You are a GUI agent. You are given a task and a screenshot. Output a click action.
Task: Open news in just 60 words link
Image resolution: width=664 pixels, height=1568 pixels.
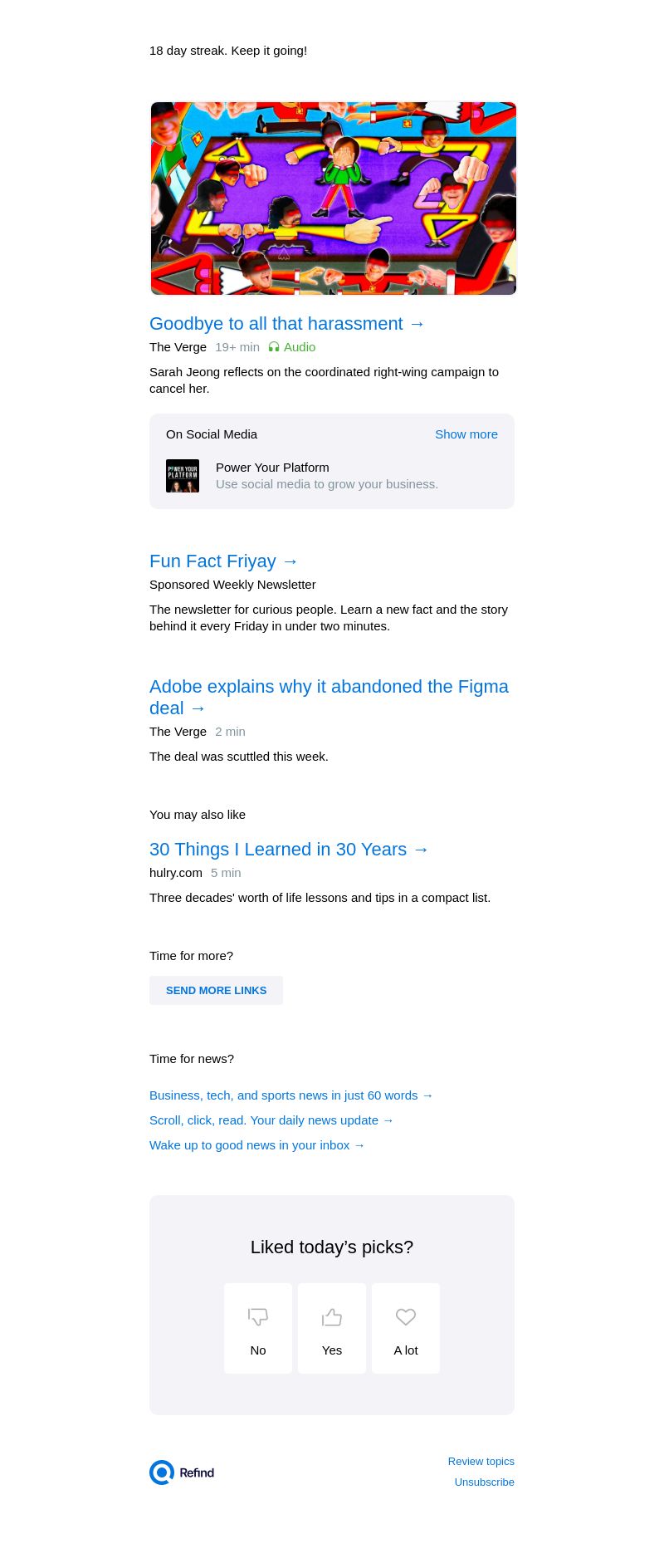pos(291,1095)
